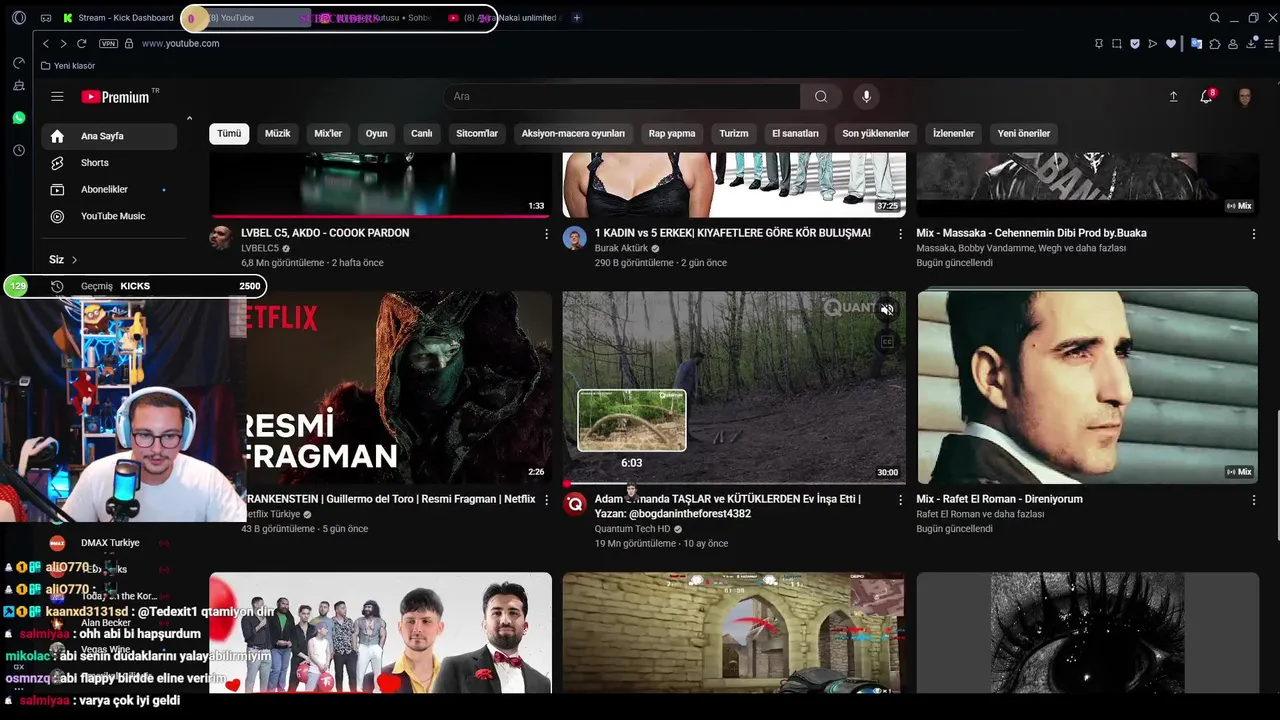Switch to Stream - Kick Dashboard tab

[x=118, y=18]
